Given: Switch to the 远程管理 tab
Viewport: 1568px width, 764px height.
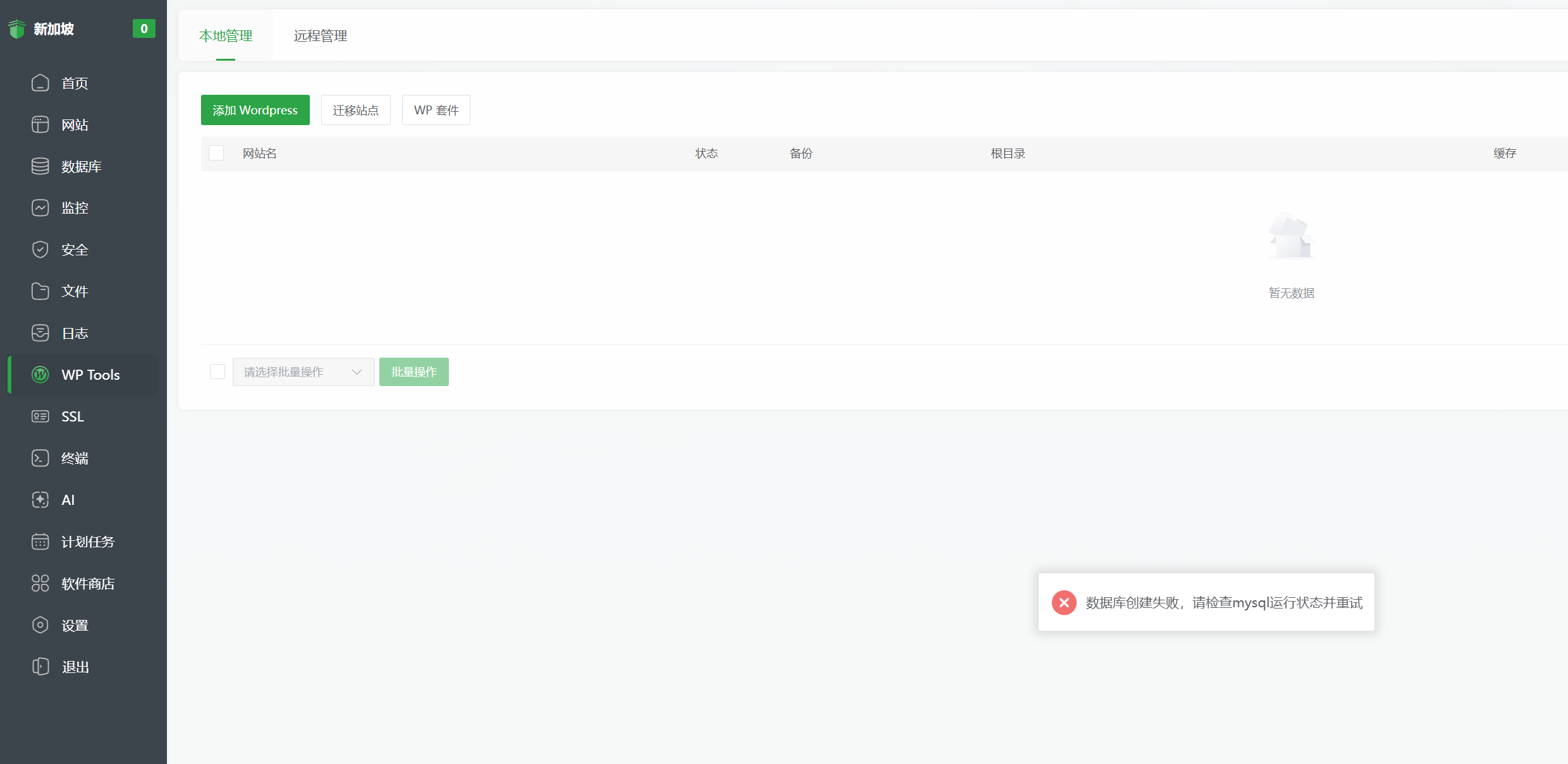Looking at the screenshot, I should pyautogui.click(x=321, y=36).
